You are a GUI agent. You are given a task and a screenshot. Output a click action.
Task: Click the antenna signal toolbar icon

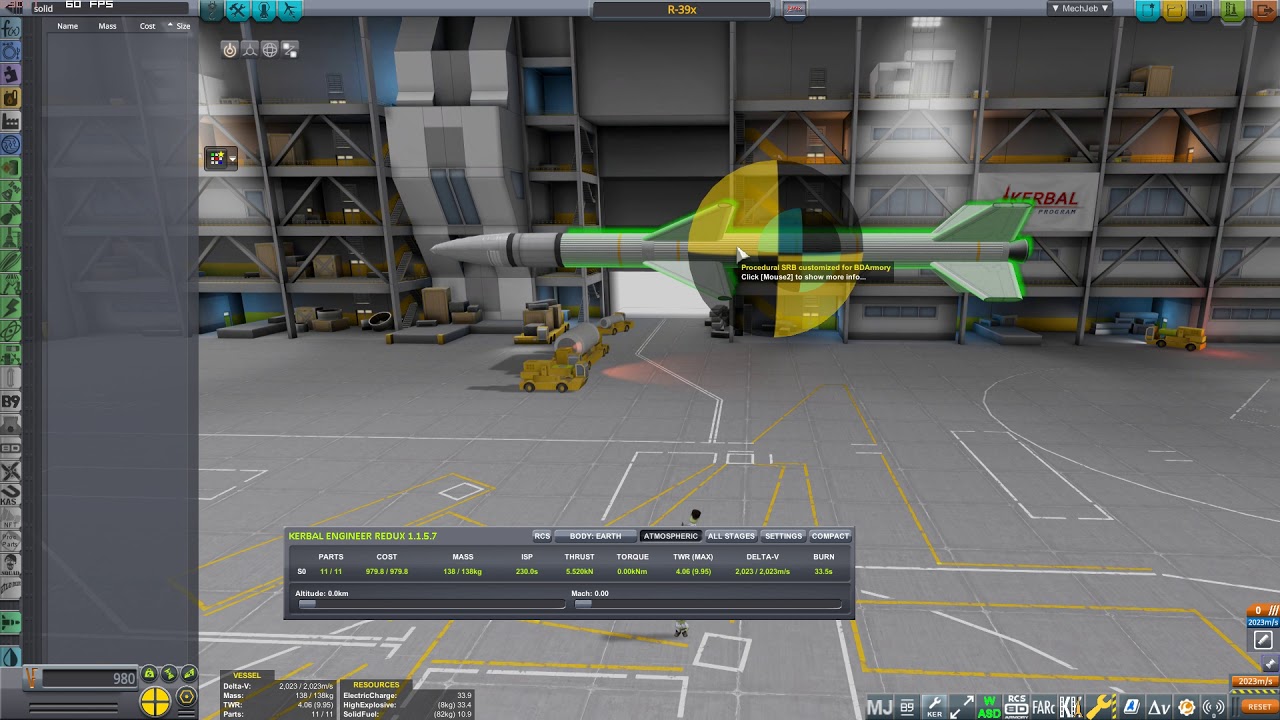pyautogui.click(x=1212, y=707)
